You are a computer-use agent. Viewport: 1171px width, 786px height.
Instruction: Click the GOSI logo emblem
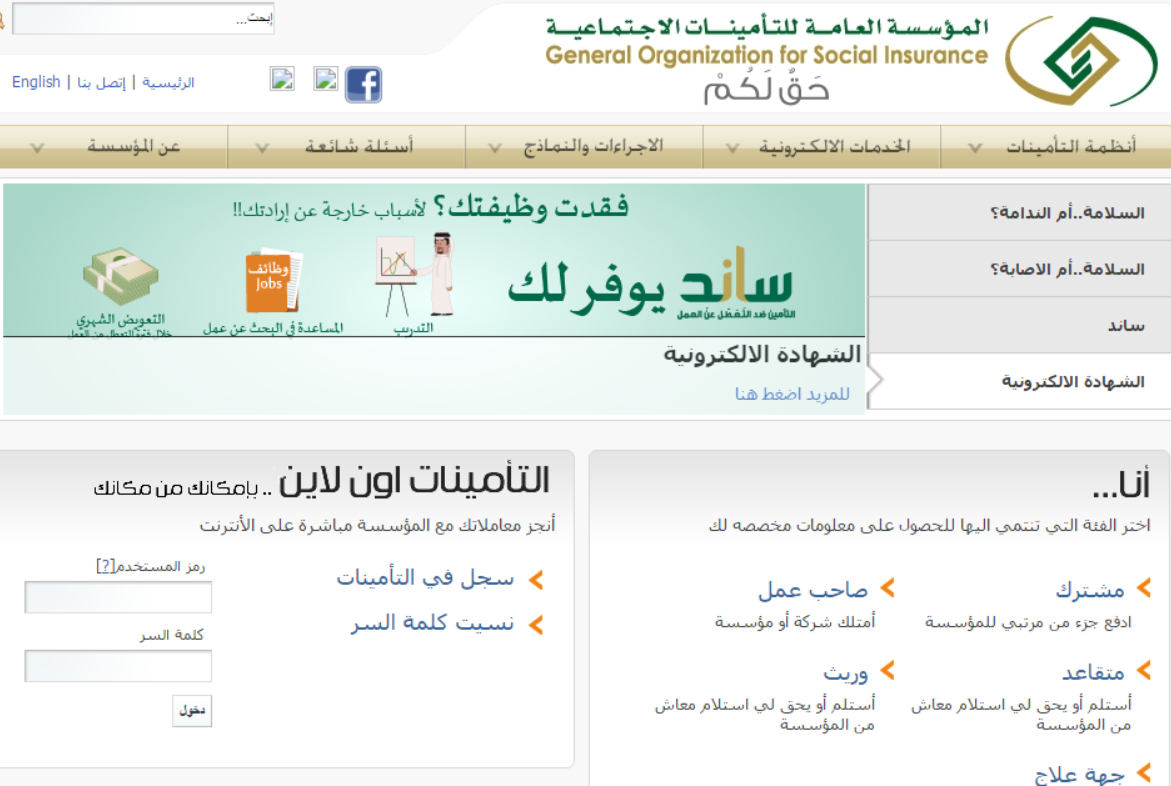pyautogui.click(x=1081, y=61)
